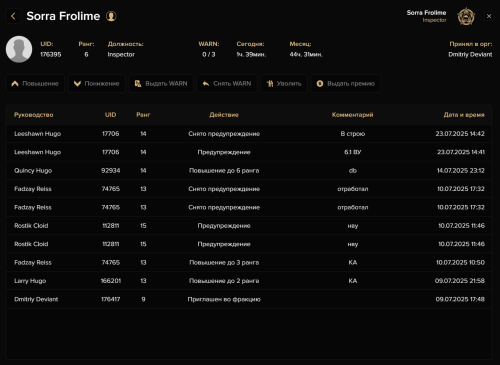Click the 6.1 ВУ comment cell
Screen dimensions: 500x365
click(x=353, y=152)
